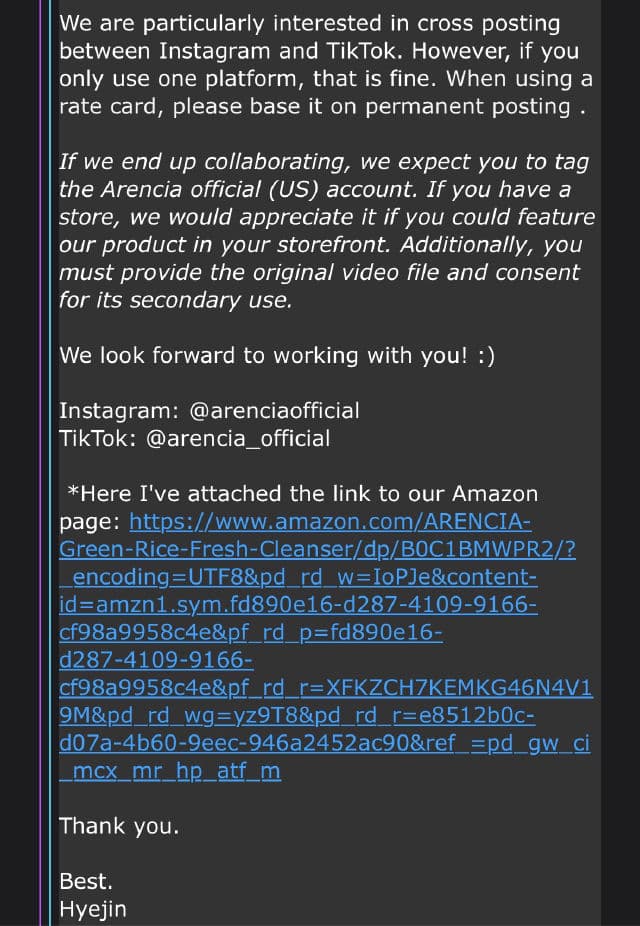Click the sender name Hyejin
The height and width of the screenshot is (926, 640).
[x=93, y=909]
